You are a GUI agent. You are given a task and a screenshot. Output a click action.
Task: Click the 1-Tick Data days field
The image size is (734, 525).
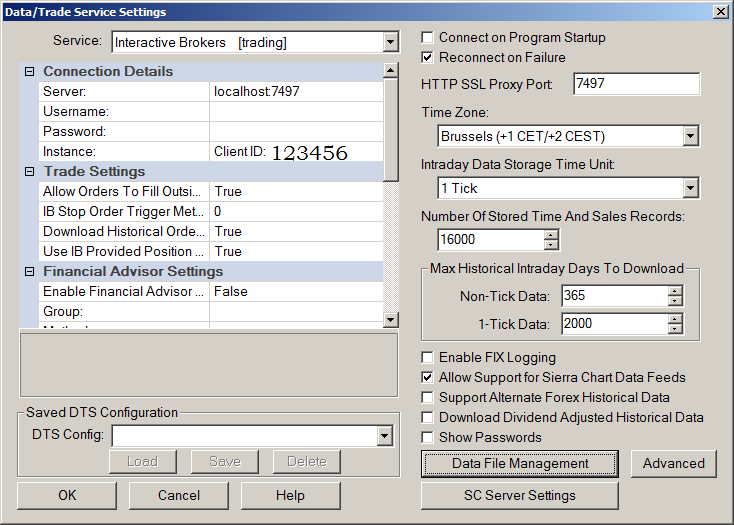click(x=615, y=324)
